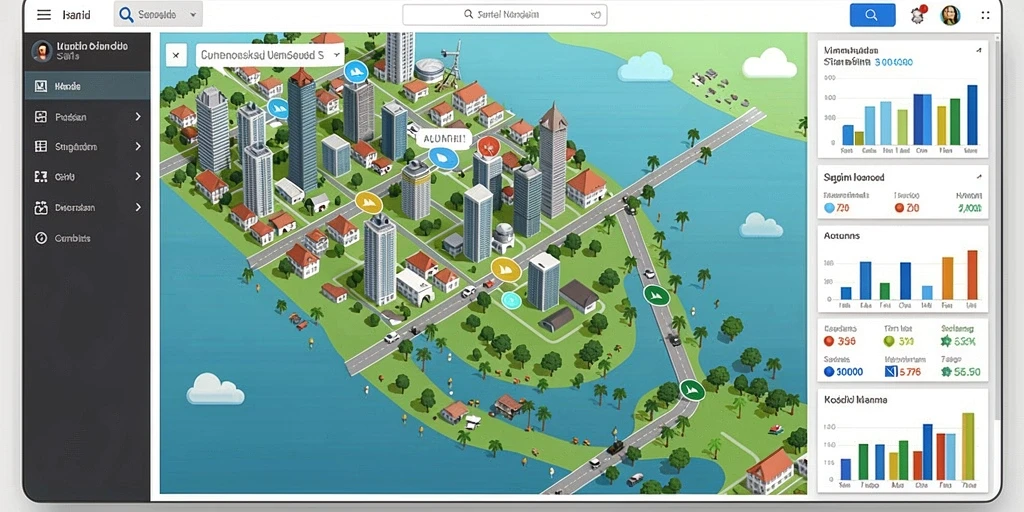
Task: Expand the third sidebar item chevron
Action: click(x=138, y=146)
